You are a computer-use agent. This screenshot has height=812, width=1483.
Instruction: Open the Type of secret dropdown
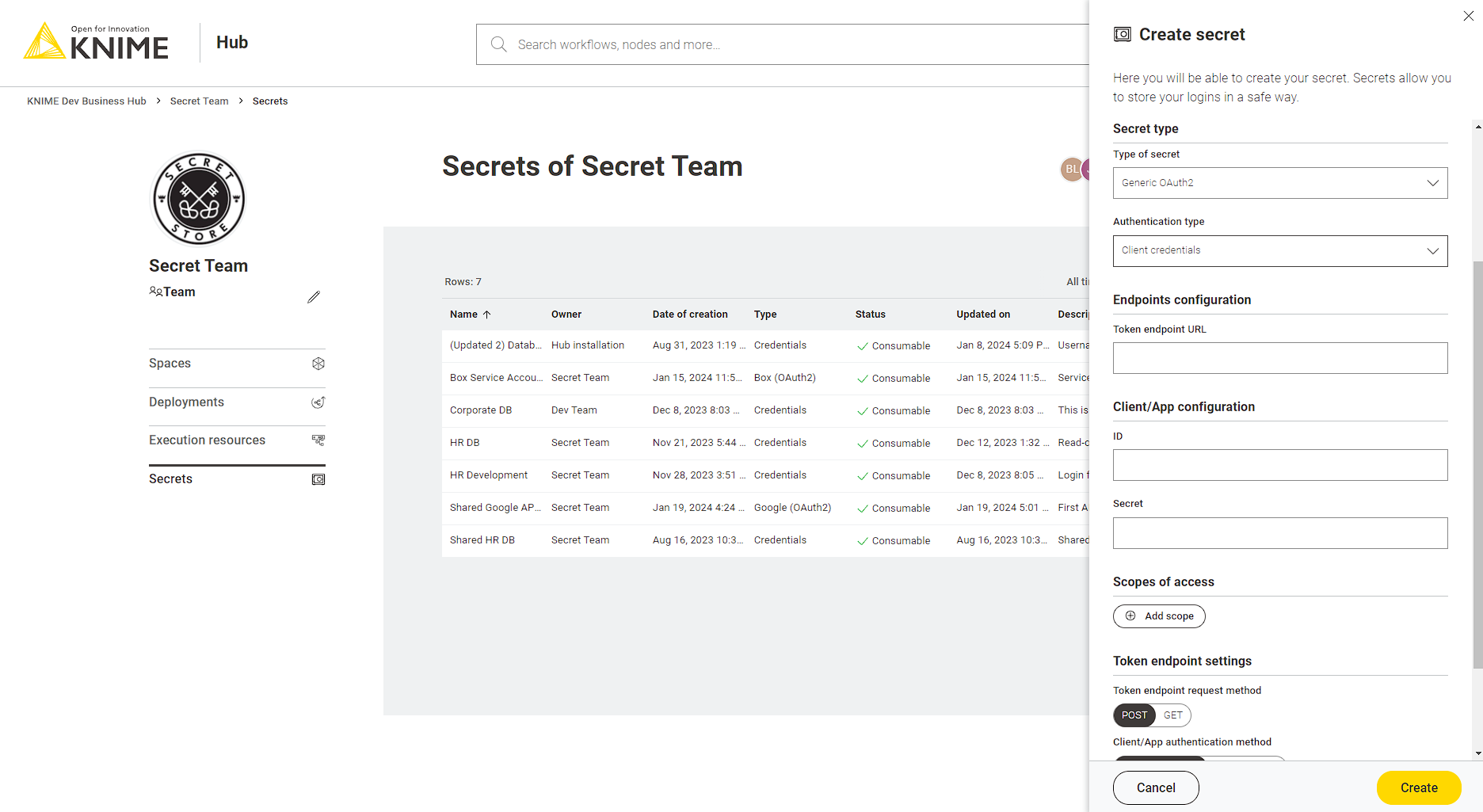(1280, 183)
